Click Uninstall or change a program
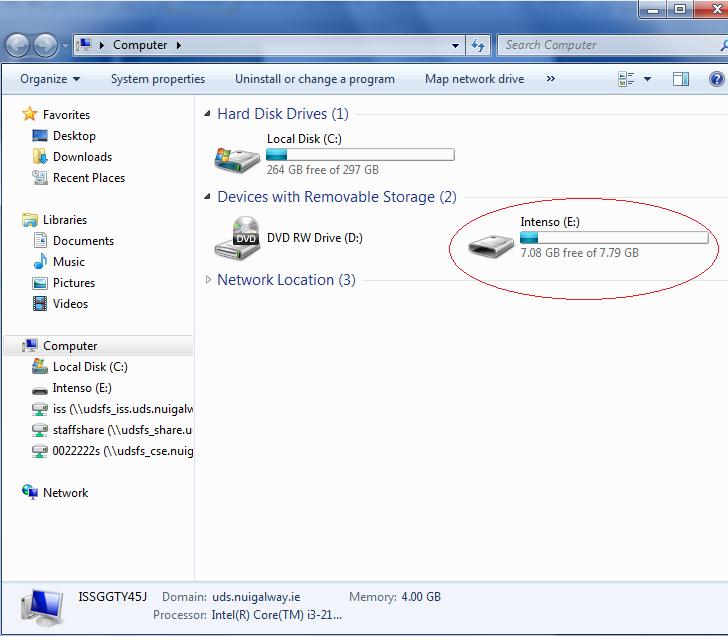The height and width of the screenshot is (636, 728). click(x=314, y=79)
